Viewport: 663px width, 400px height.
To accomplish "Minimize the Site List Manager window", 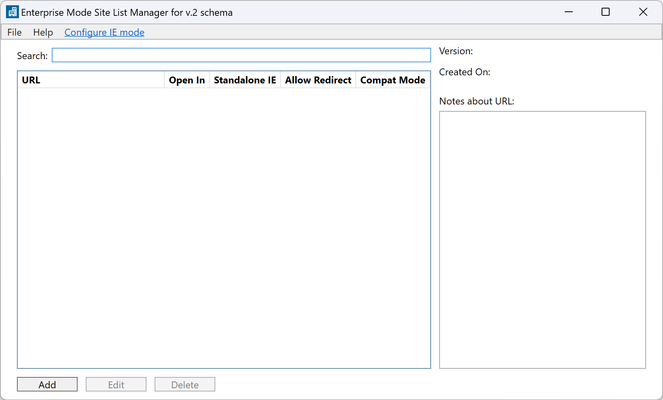I will tap(569, 12).
